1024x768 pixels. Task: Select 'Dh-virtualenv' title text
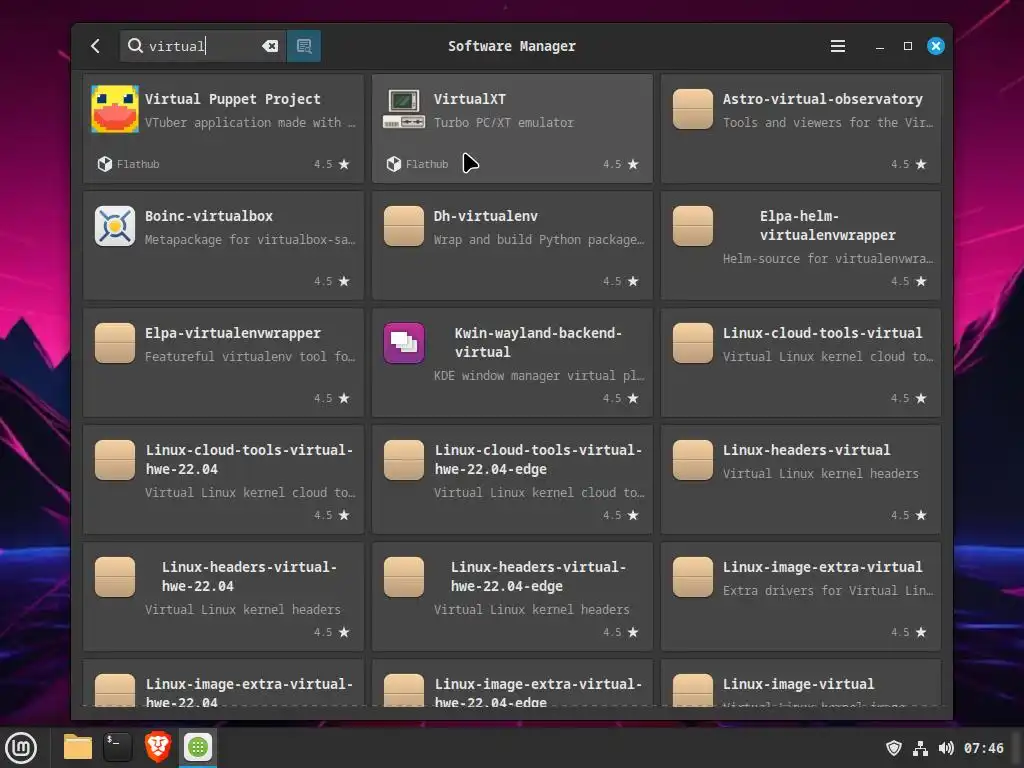tap(485, 216)
